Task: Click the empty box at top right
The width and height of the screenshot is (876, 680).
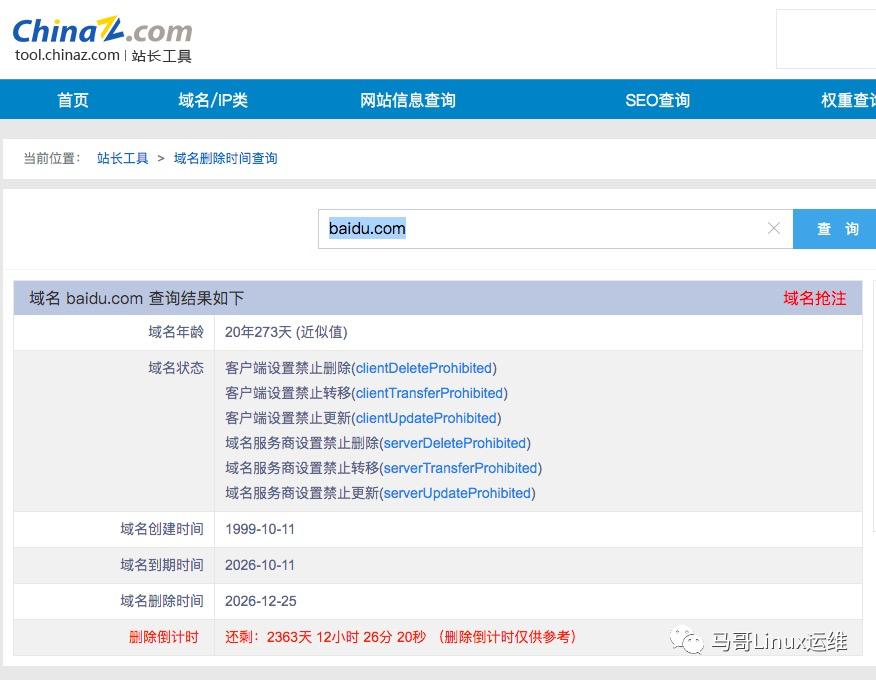Action: point(826,39)
